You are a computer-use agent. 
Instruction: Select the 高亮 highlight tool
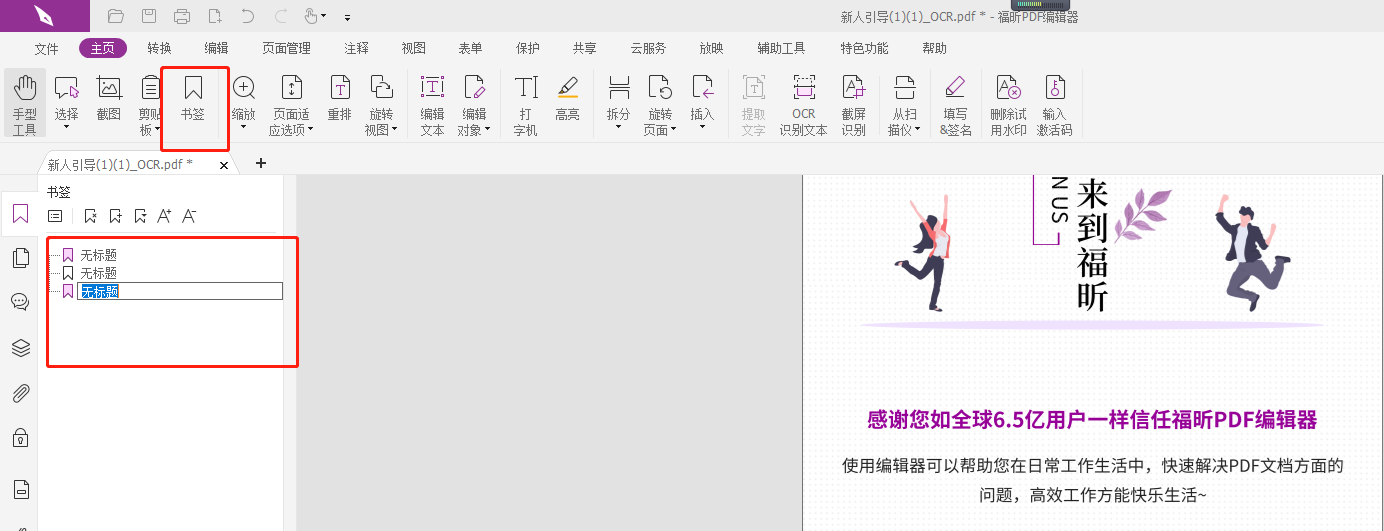[567, 99]
